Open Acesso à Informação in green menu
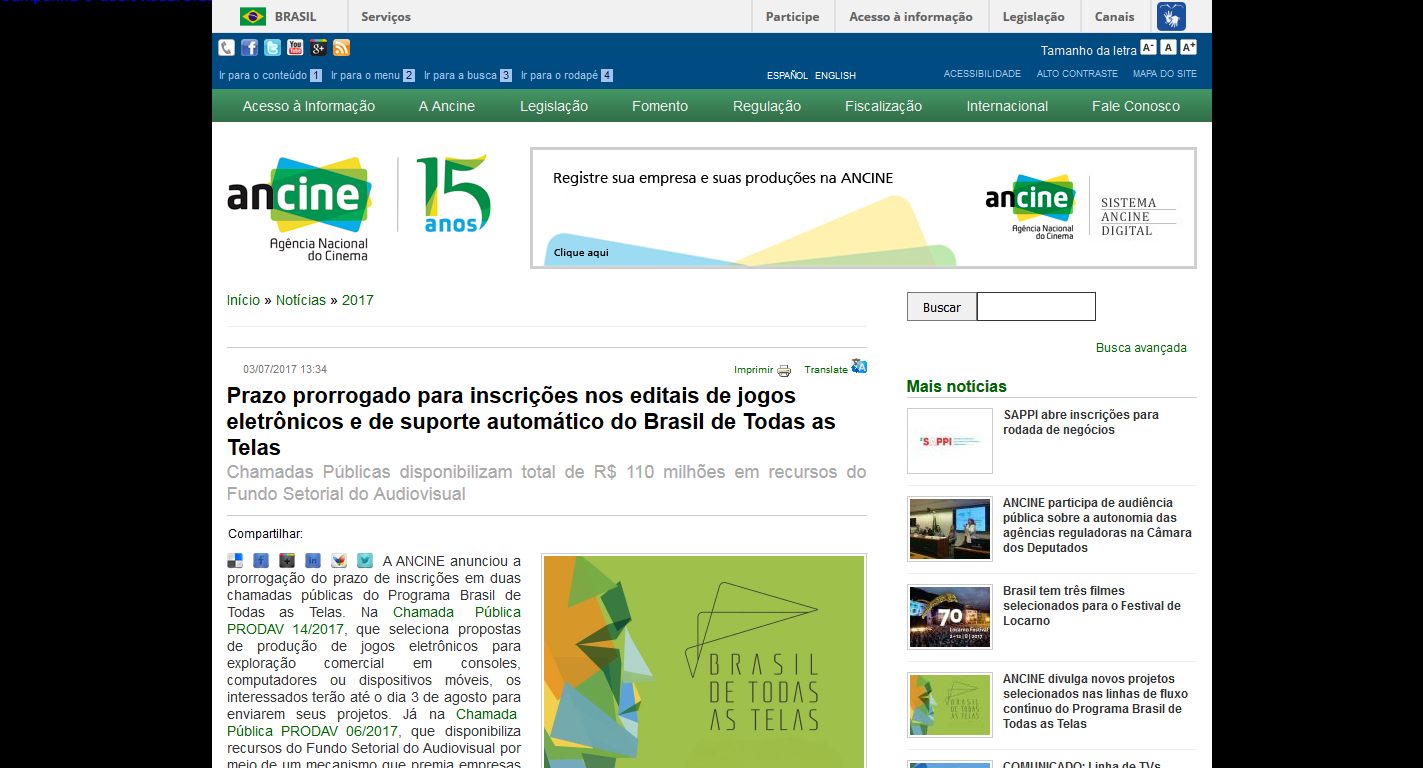1423x768 pixels. [309, 106]
